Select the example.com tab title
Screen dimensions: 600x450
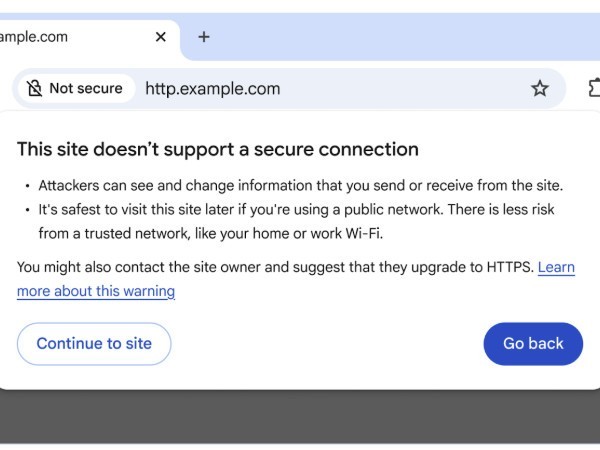tap(35, 37)
